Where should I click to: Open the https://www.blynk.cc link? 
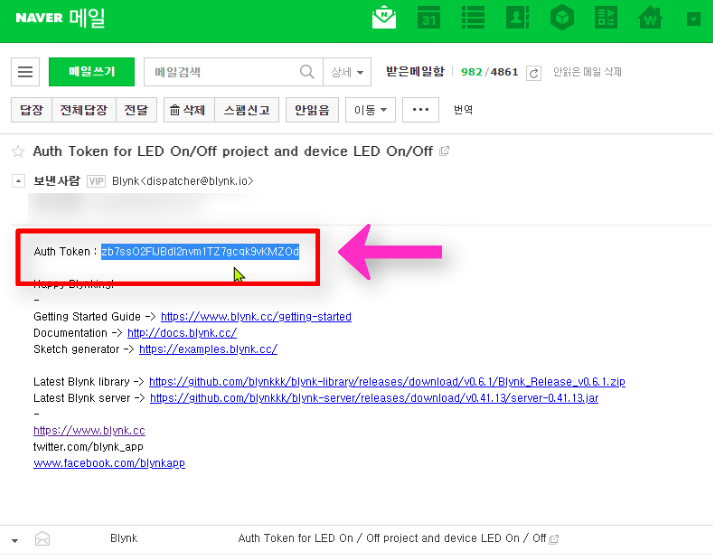[89, 430]
